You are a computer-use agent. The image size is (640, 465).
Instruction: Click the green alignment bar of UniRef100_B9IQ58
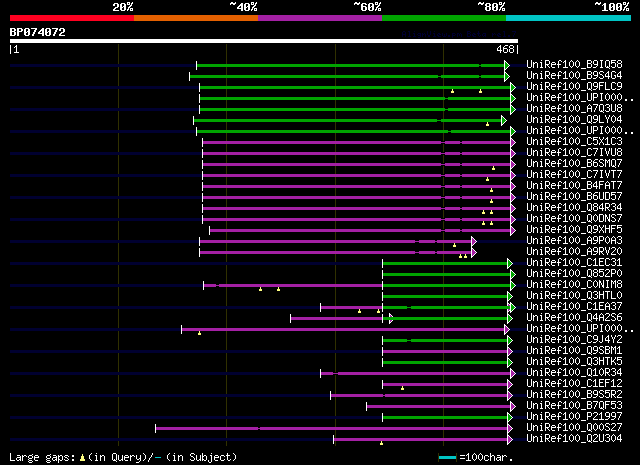(350, 65)
